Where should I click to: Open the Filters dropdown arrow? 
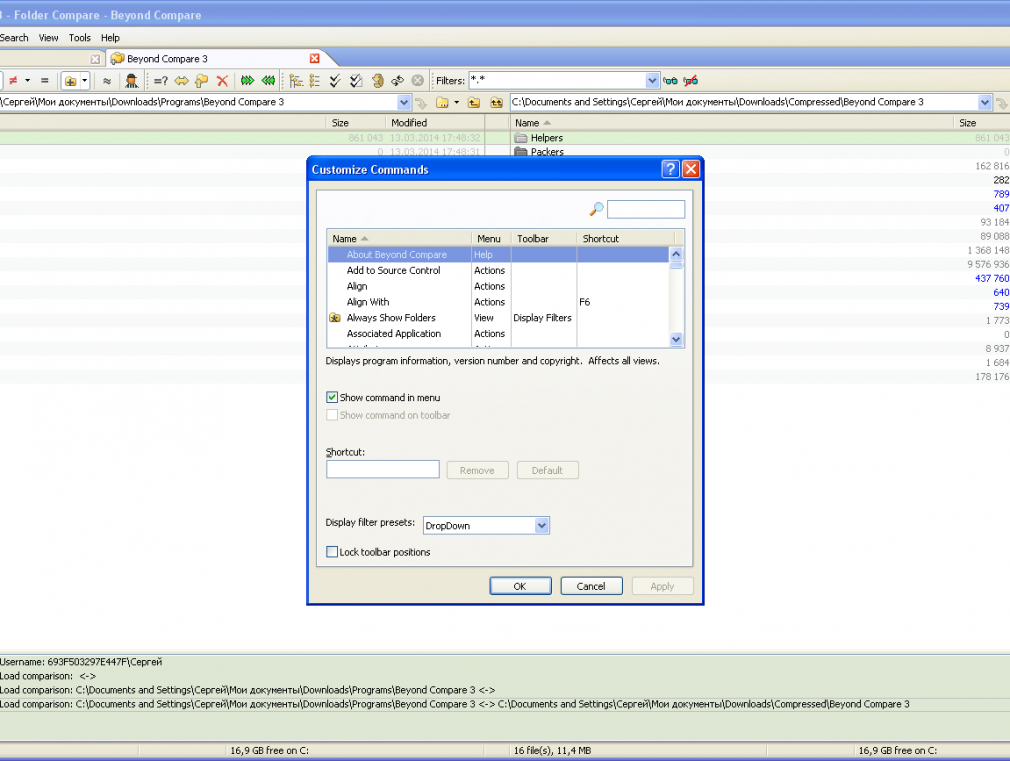click(x=652, y=81)
